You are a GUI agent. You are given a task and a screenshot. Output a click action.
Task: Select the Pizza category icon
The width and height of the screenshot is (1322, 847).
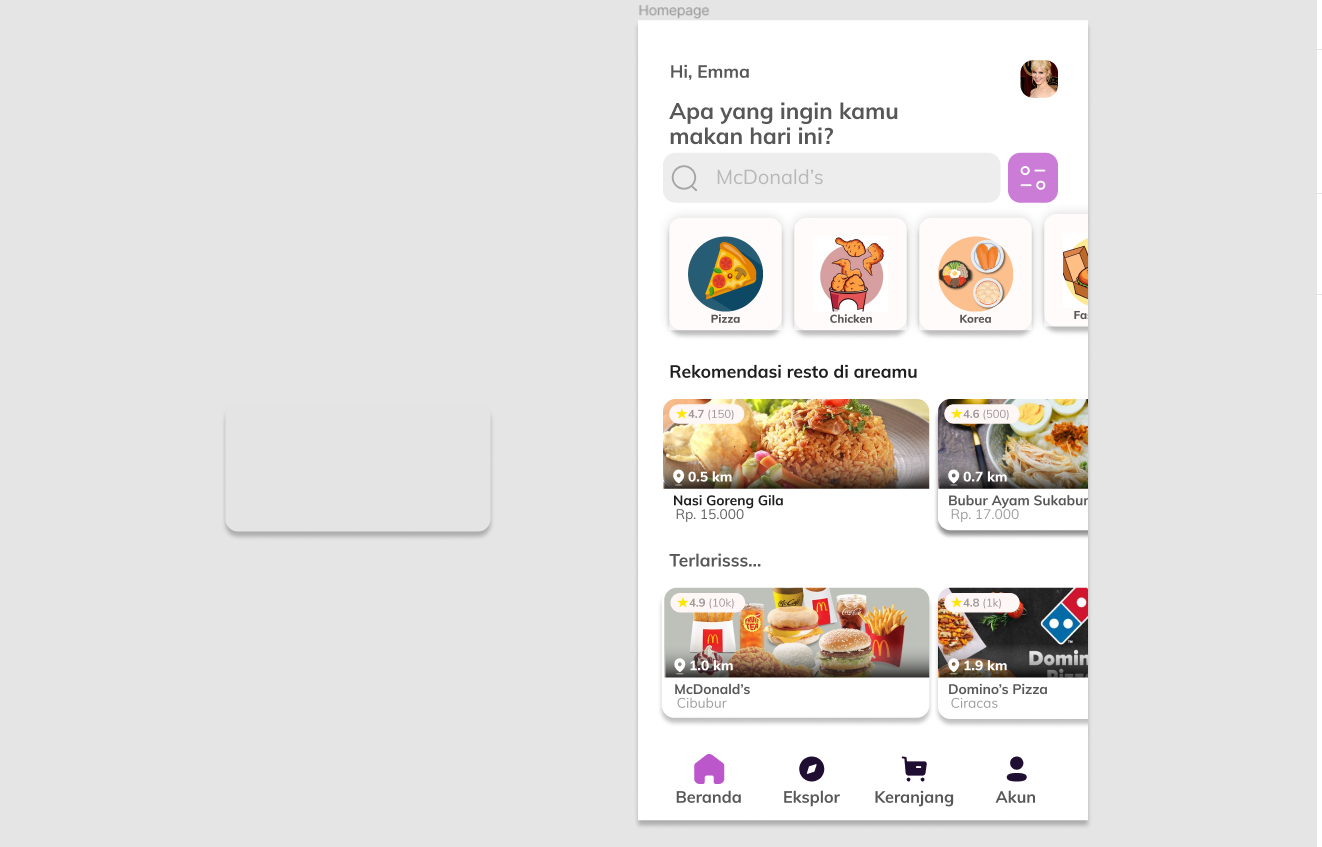[725, 274]
